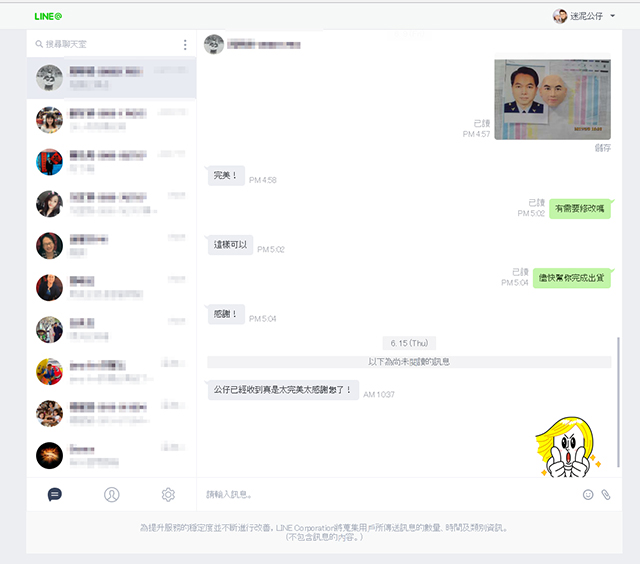This screenshot has height=564, width=640.
Task: Expand the account dropdown arrow
Action: click(x=612, y=16)
